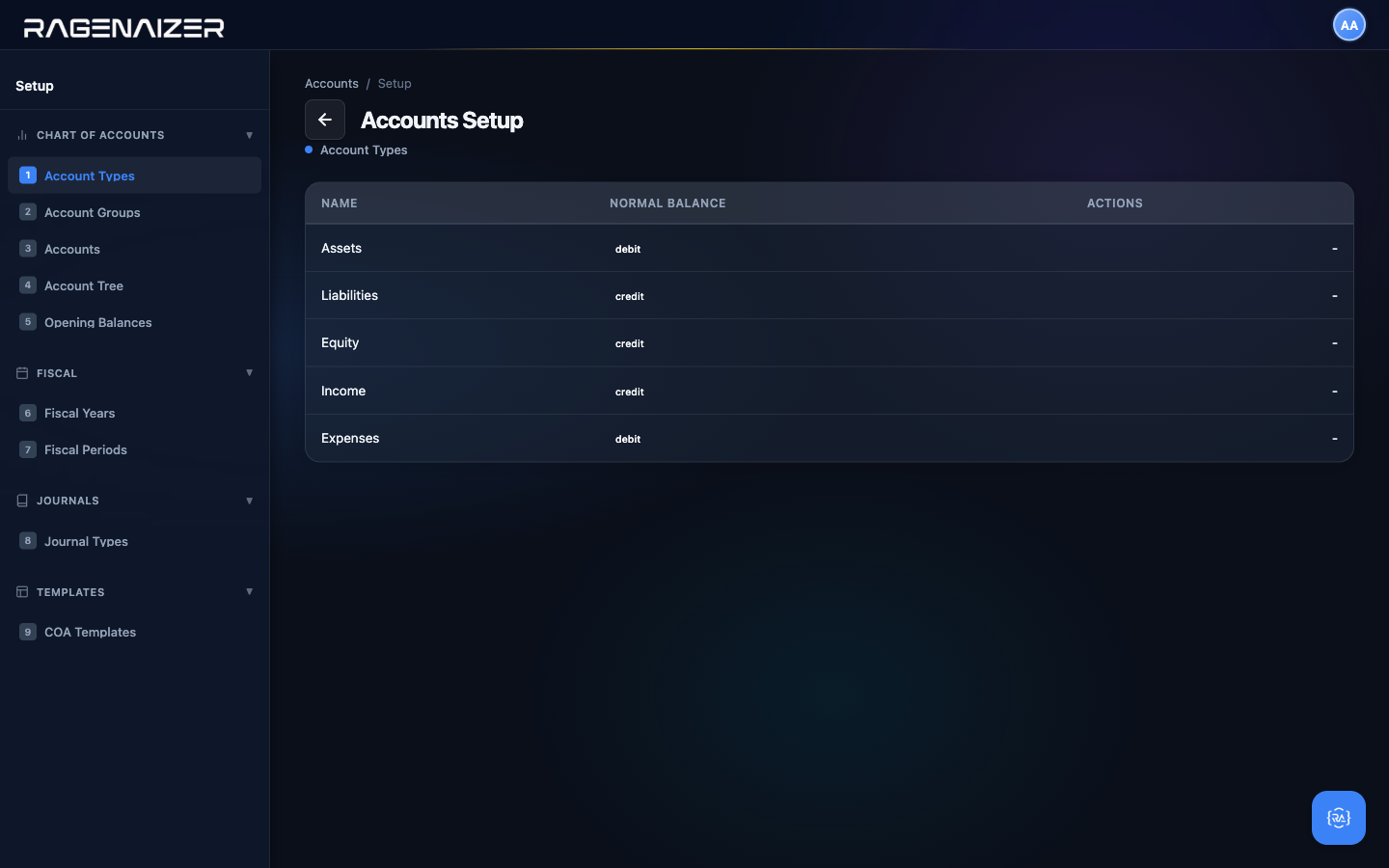Screen dimensions: 1389x868
Task: Click the Fiscal section header label
Action: click(57, 373)
